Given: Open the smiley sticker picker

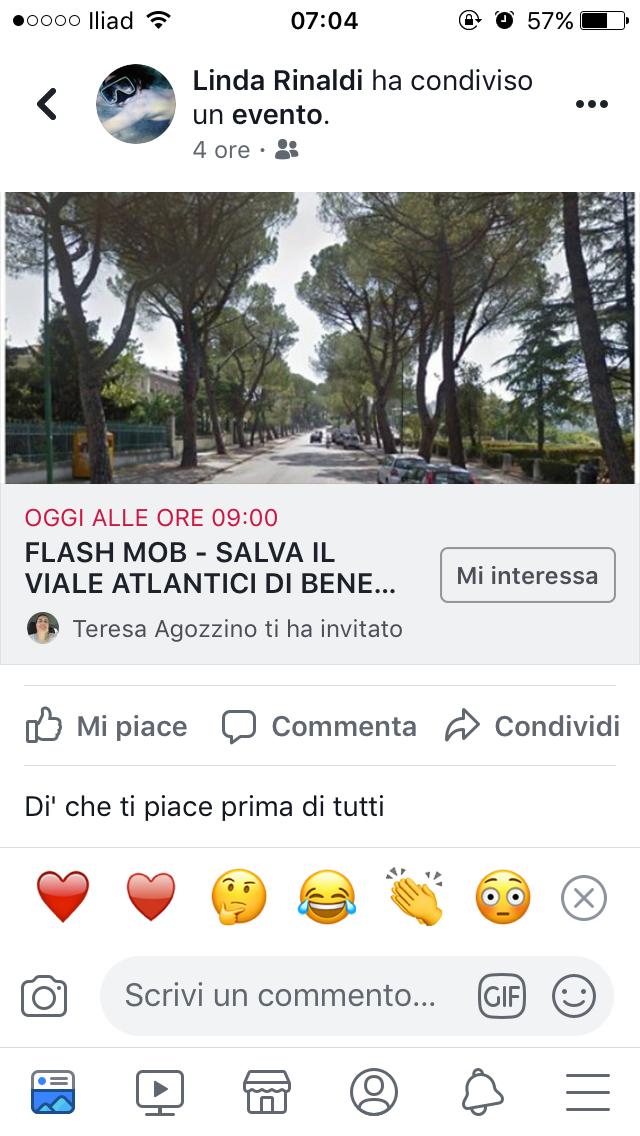Looking at the screenshot, I should click(574, 996).
